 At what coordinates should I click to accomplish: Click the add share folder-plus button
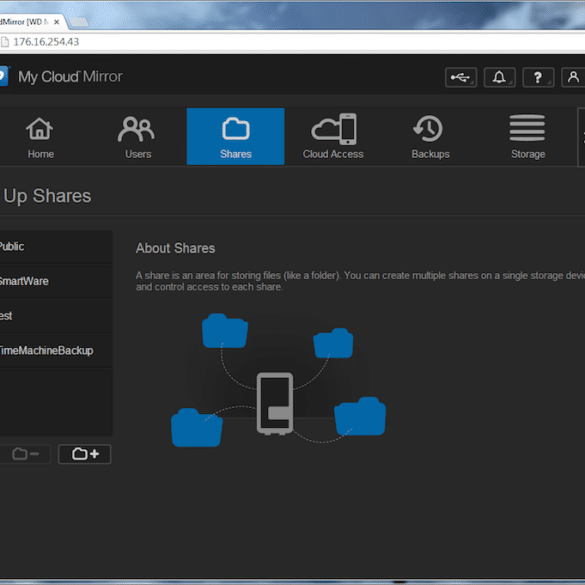[85, 454]
